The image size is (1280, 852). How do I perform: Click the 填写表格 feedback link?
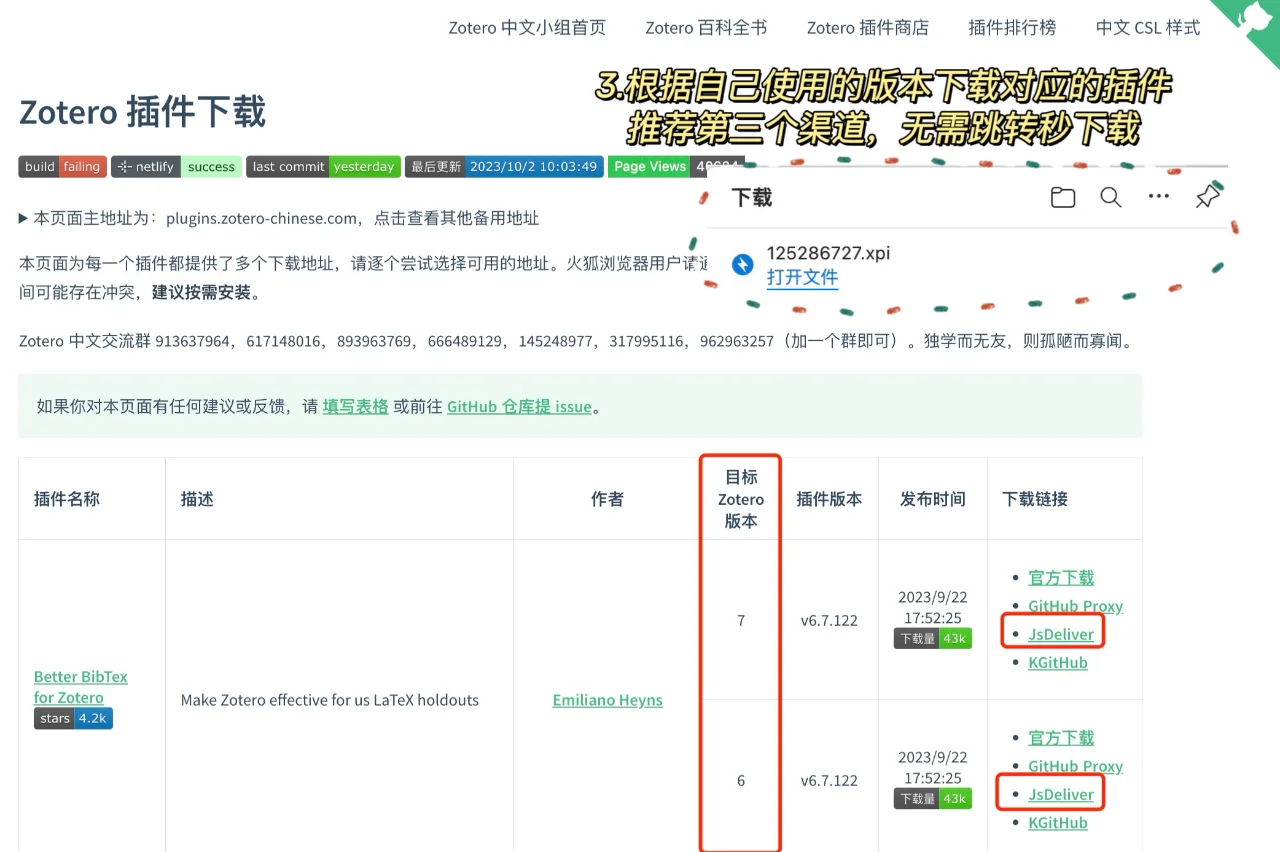[x=356, y=407]
